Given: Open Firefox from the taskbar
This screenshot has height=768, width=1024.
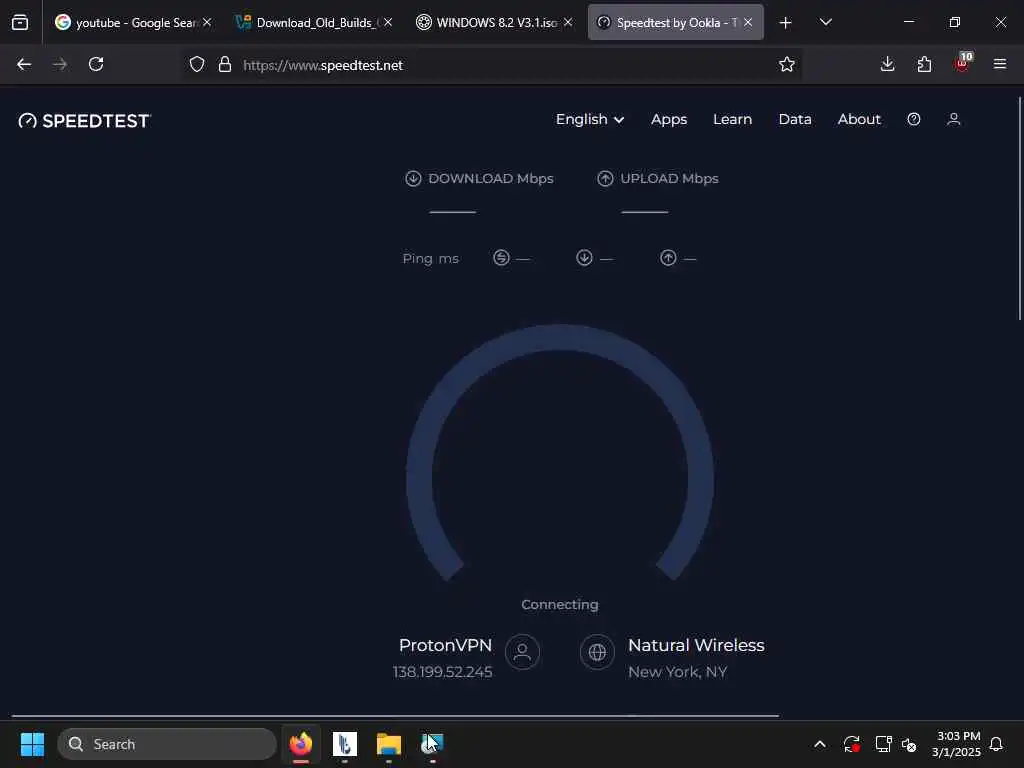Looking at the screenshot, I should (300, 744).
